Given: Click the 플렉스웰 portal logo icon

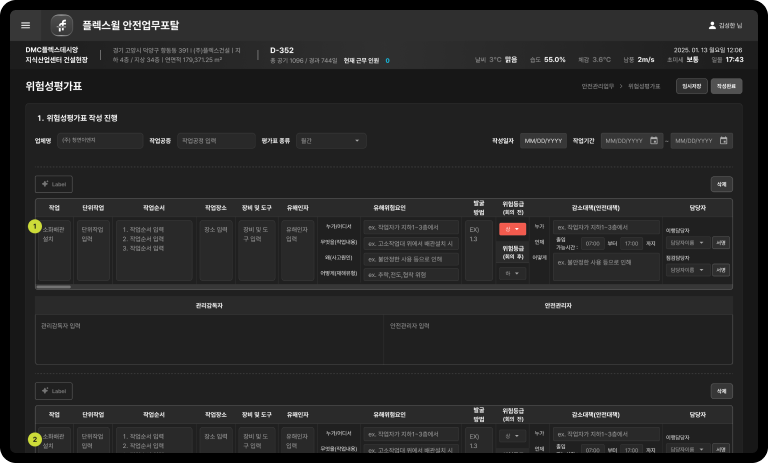Looking at the screenshot, I should [62, 25].
